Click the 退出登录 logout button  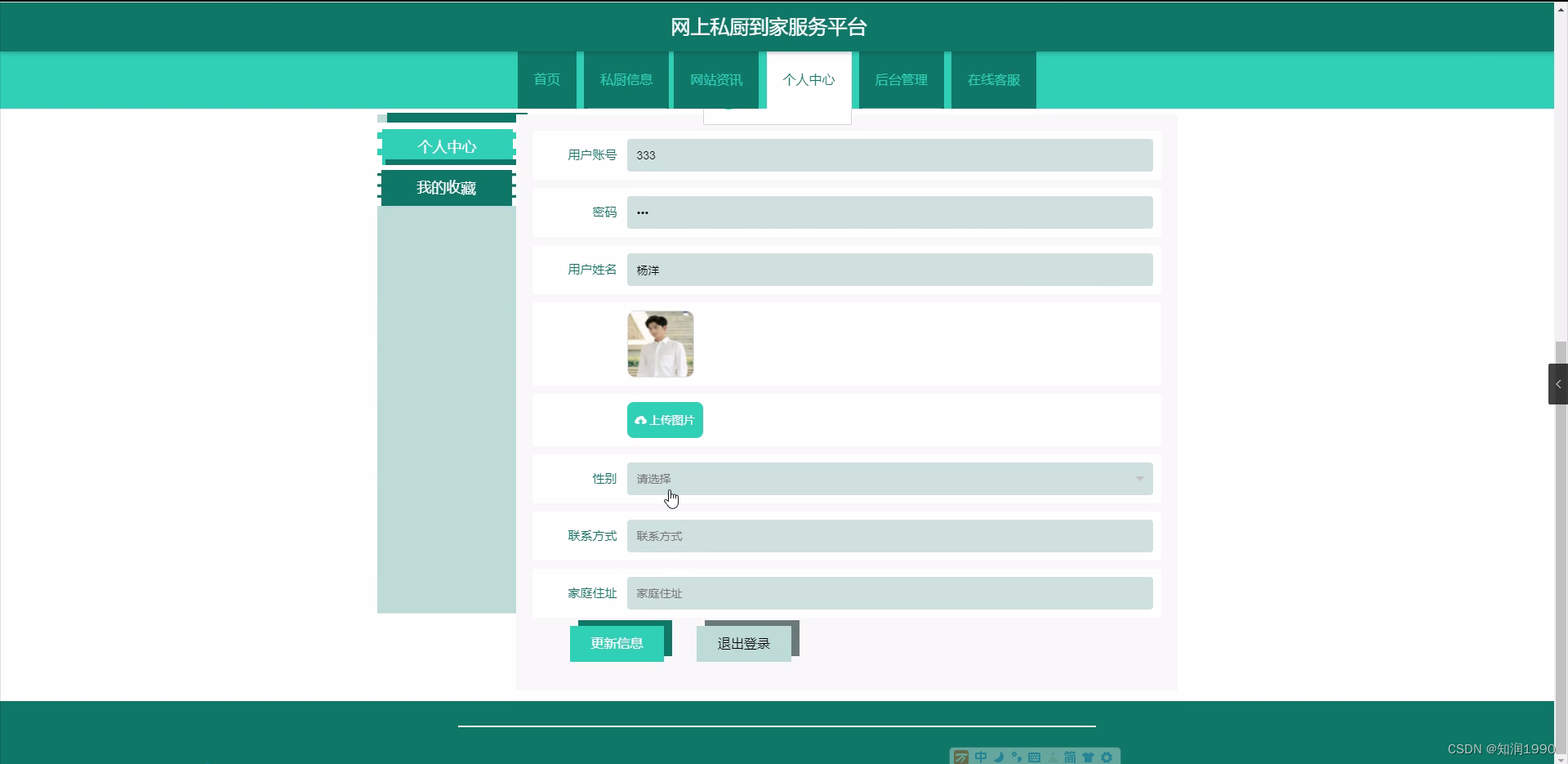pos(742,642)
